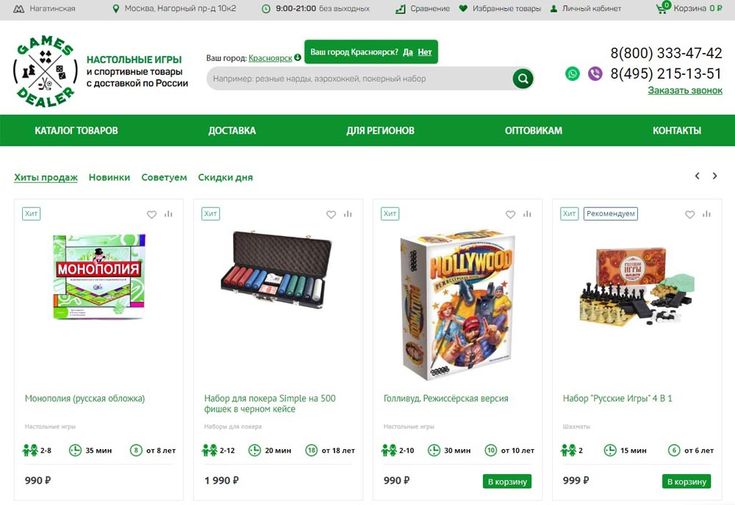Switch to the Новинки tab
Viewport: 735px width, 505px height.
[109, 177]
